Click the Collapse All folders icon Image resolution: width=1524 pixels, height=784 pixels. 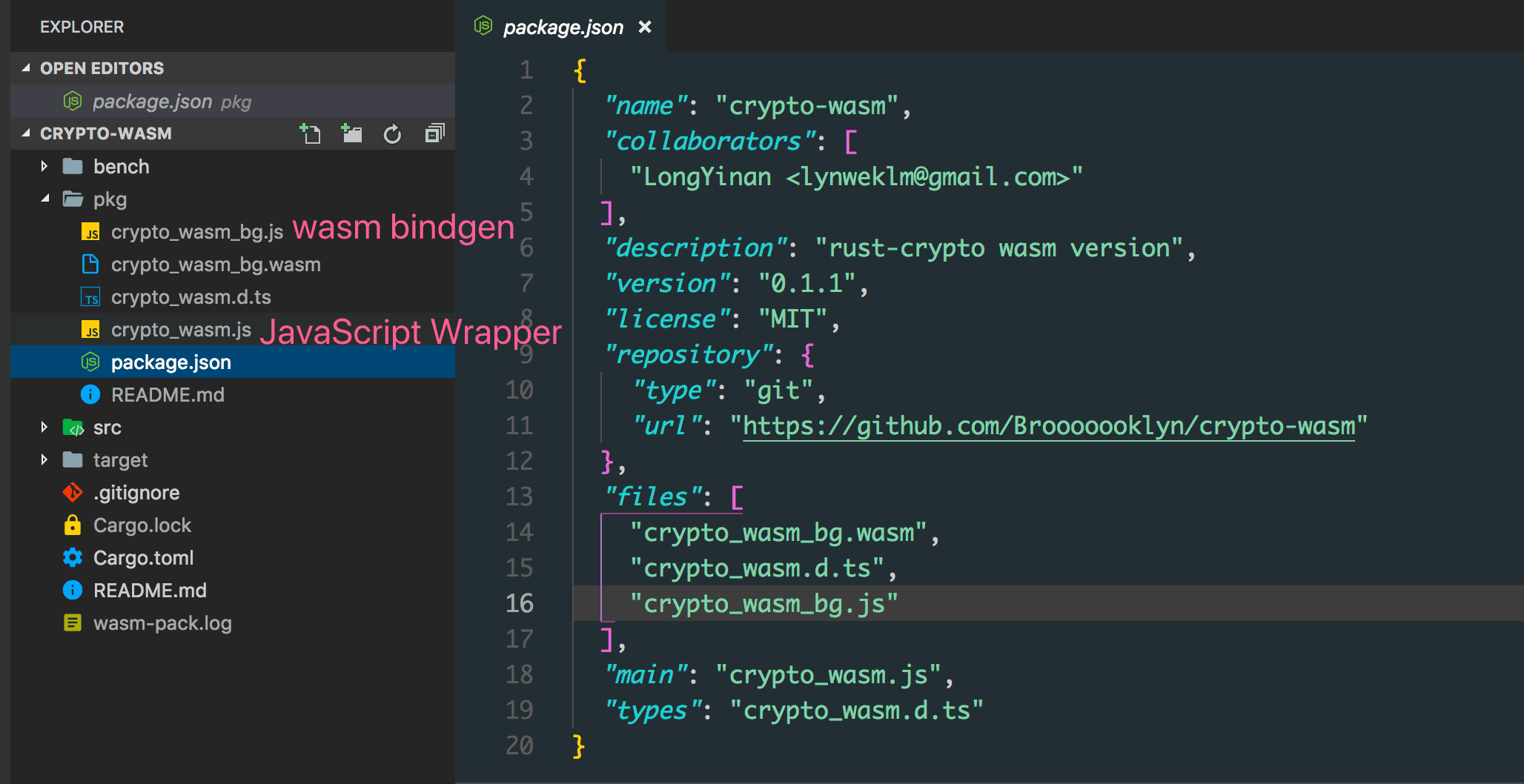click(x=434, y=133)
